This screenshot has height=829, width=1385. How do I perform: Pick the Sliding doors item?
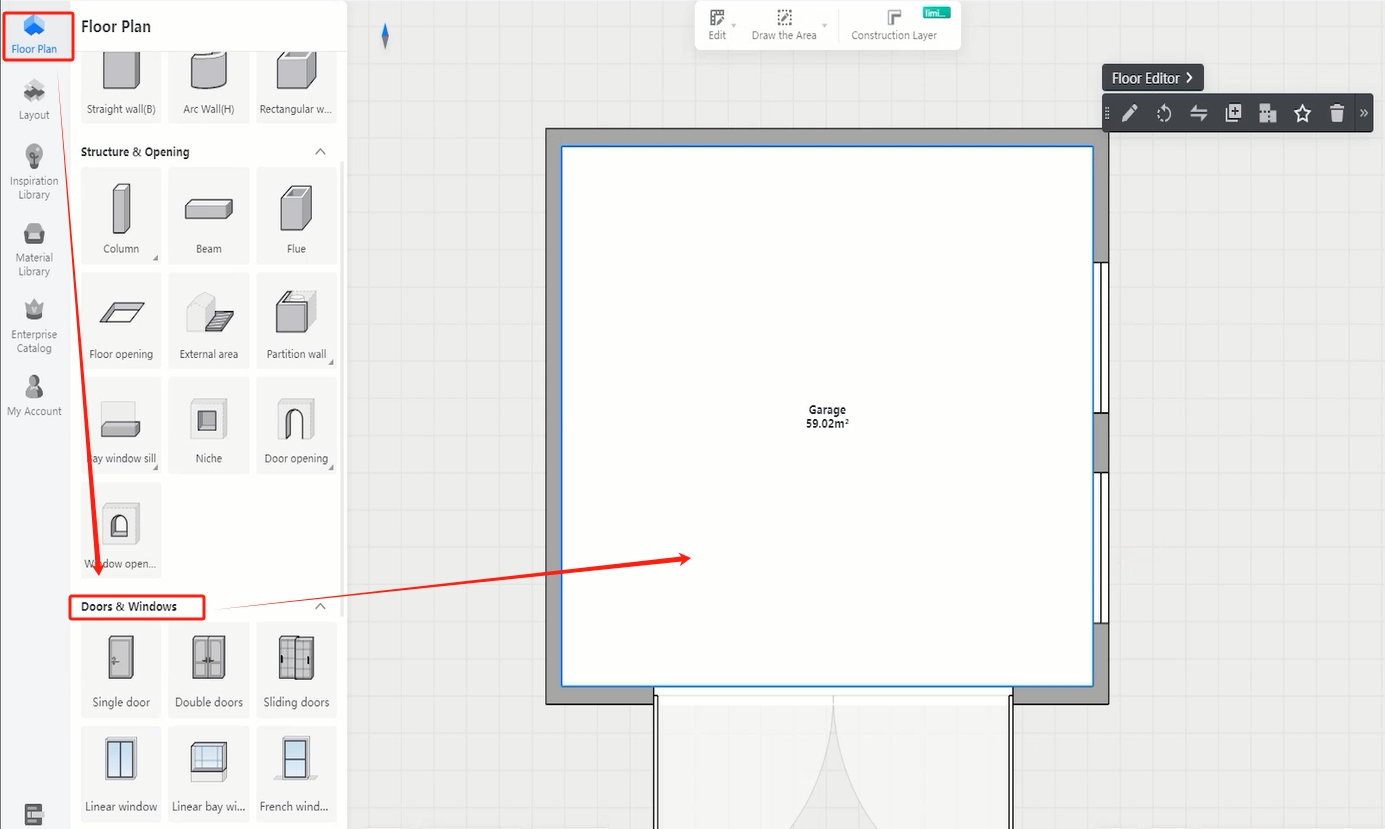[296, 669]
